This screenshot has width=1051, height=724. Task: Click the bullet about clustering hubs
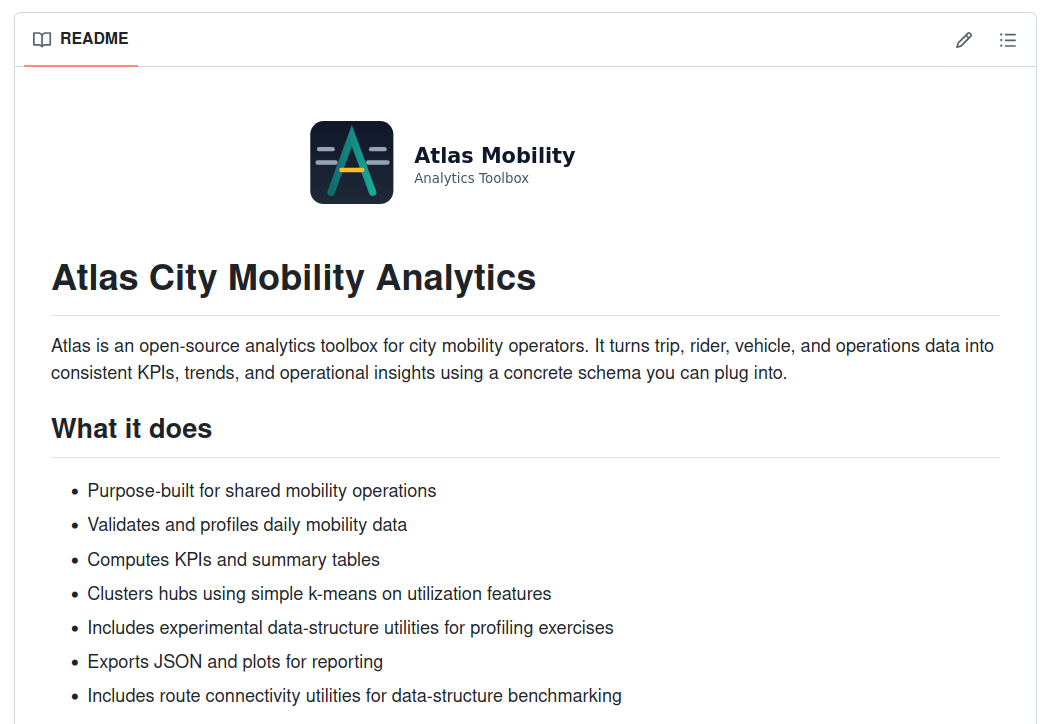click(319, 594)
